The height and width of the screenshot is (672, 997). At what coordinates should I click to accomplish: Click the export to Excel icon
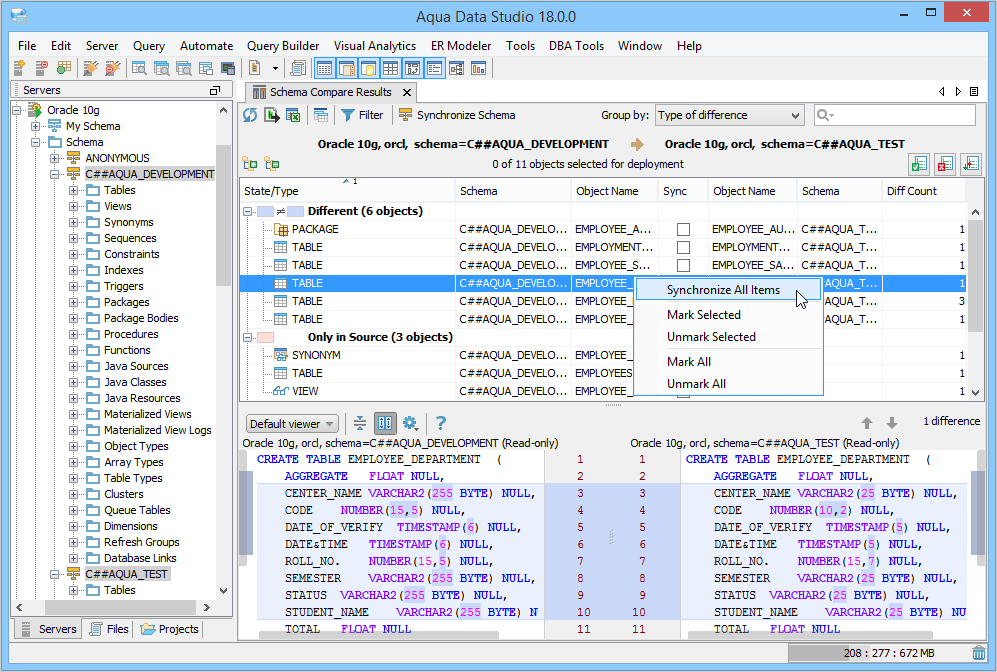point(293,115)
